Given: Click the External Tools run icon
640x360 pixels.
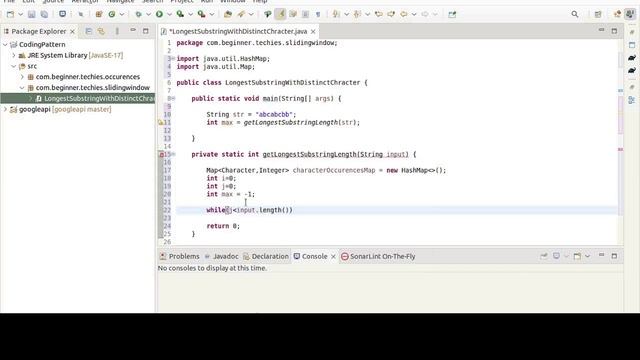Looking at the screenshot, I should 201,14.
